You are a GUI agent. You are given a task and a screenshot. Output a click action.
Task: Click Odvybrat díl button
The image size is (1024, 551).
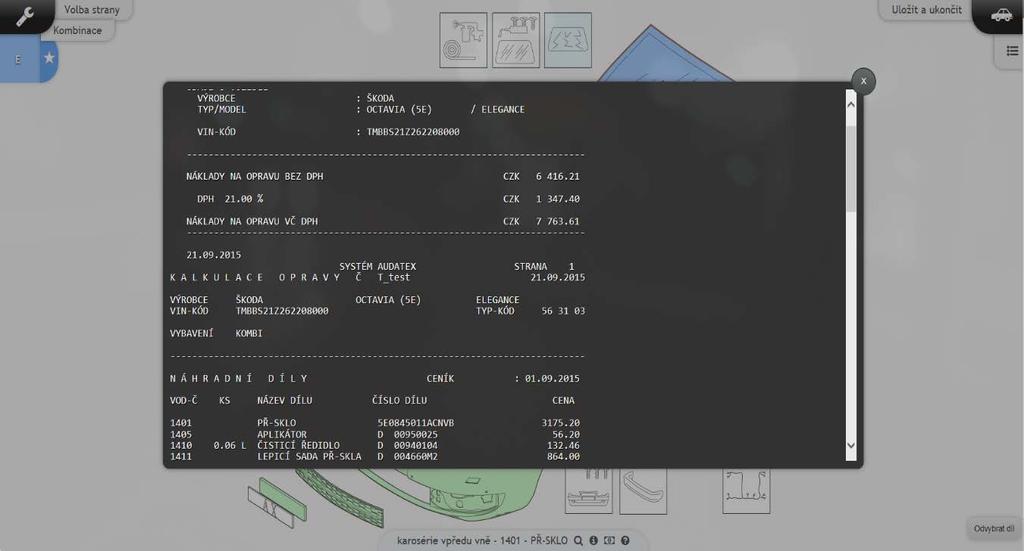993,528
